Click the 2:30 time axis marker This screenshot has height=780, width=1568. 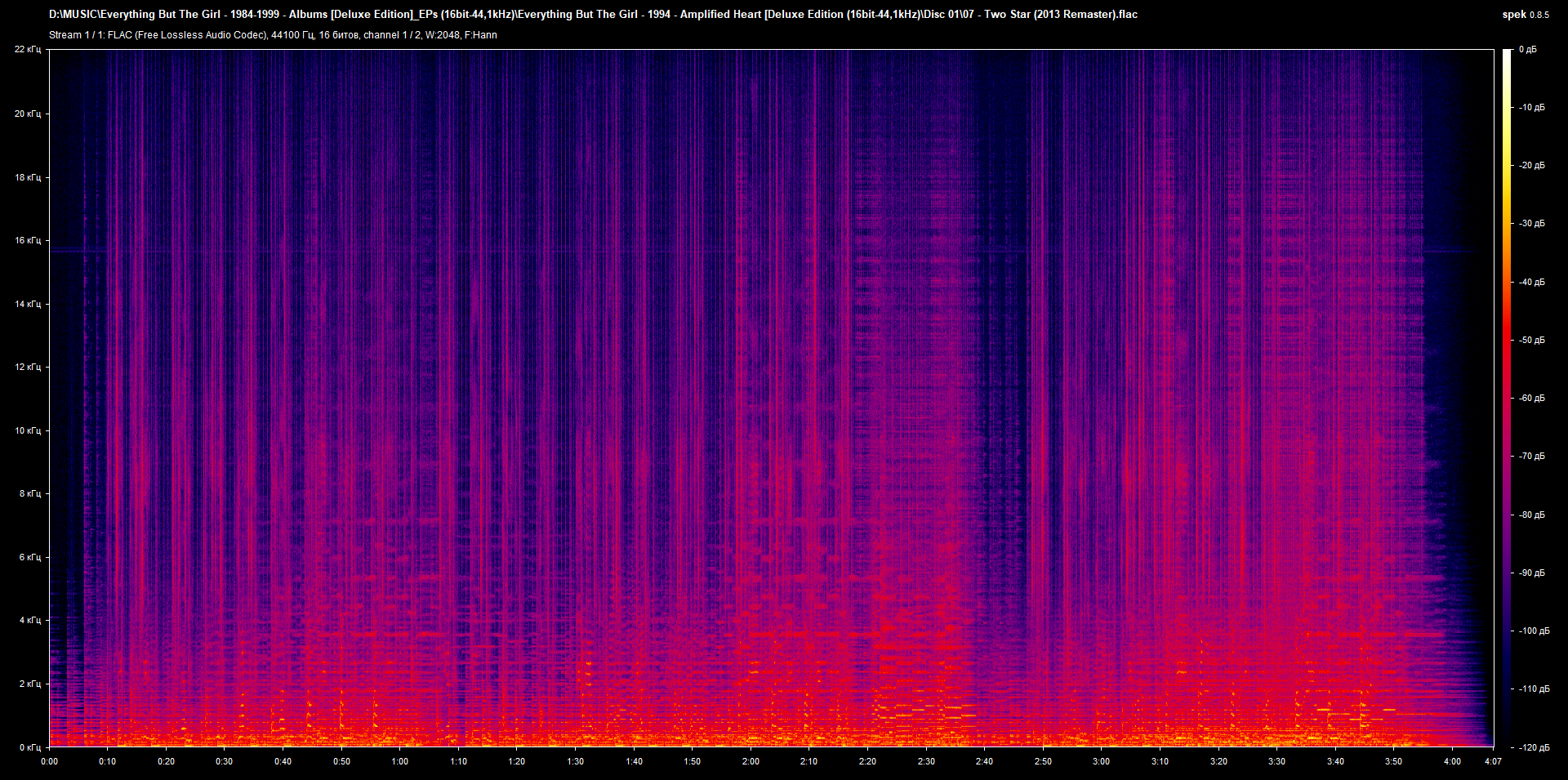pos(926,761)
